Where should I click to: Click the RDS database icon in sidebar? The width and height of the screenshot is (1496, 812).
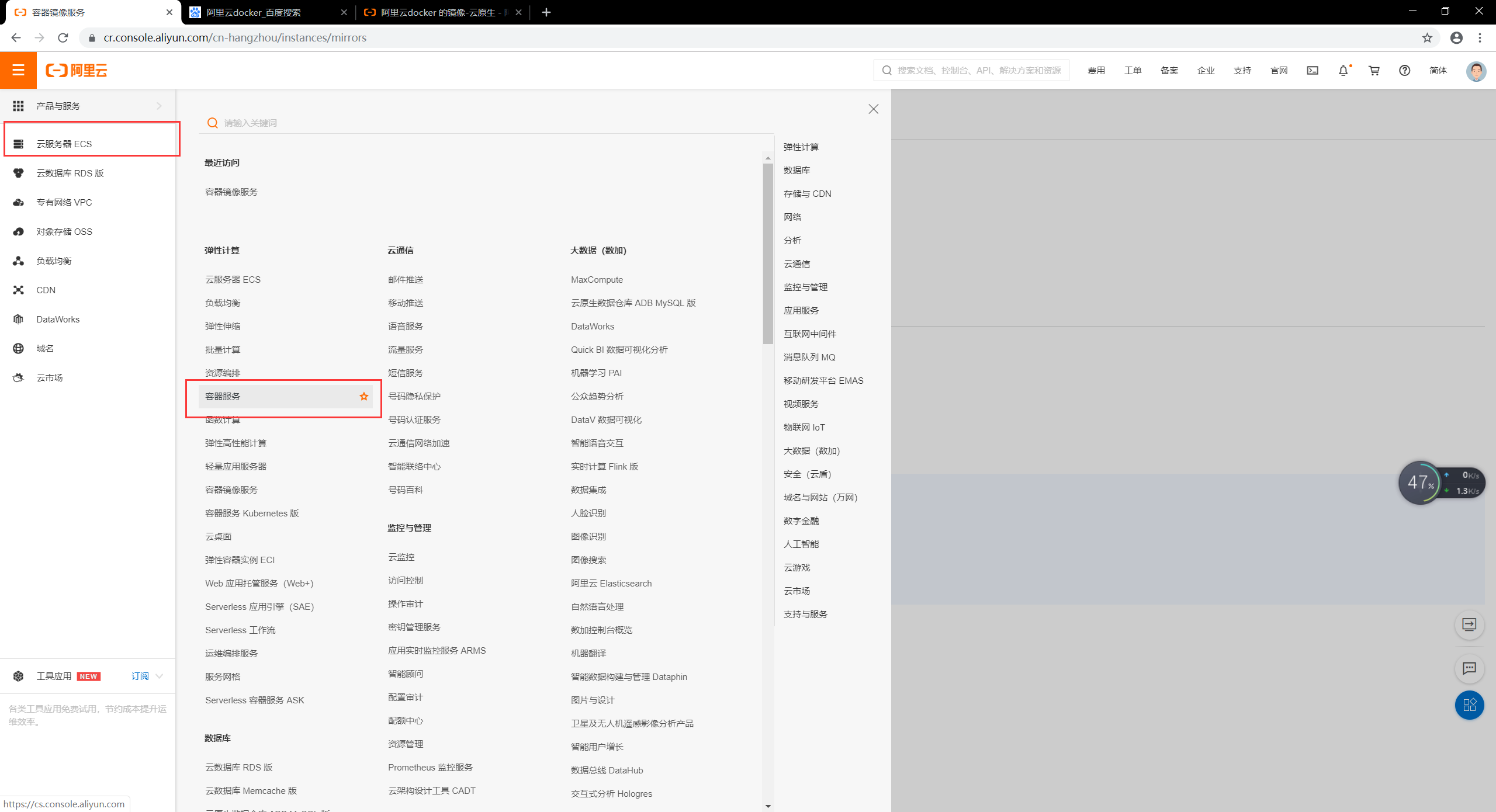pyautogui.click(x=18, y=173)
